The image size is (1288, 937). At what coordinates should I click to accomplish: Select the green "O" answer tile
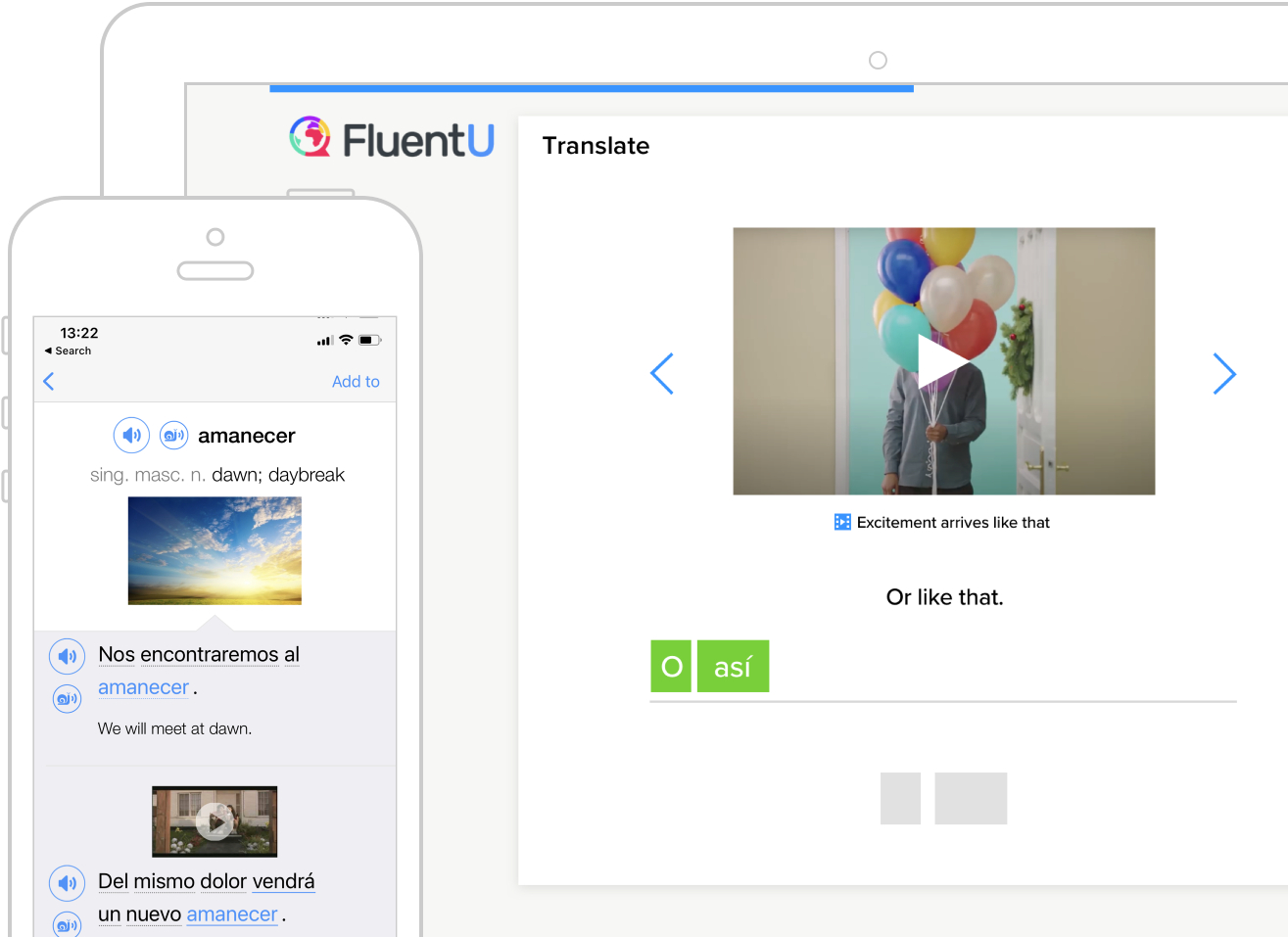click(x=671, y=666)
